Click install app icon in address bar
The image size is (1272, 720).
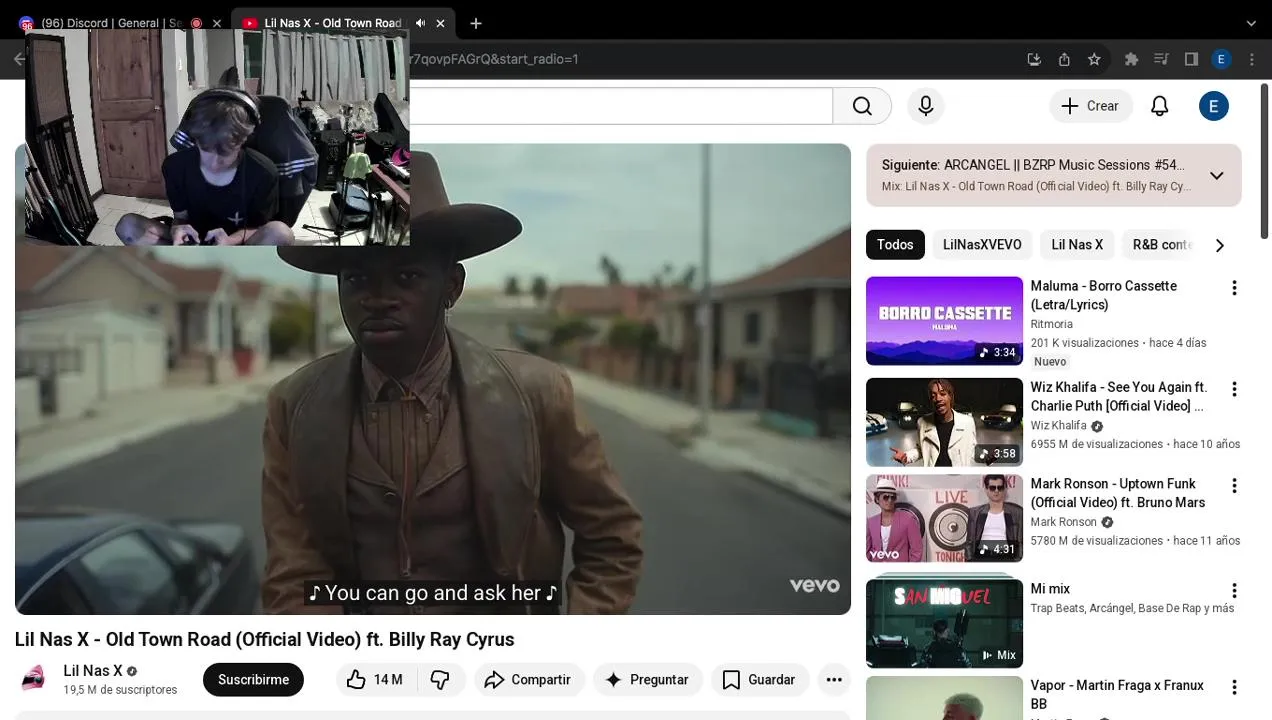(1034, 60)
